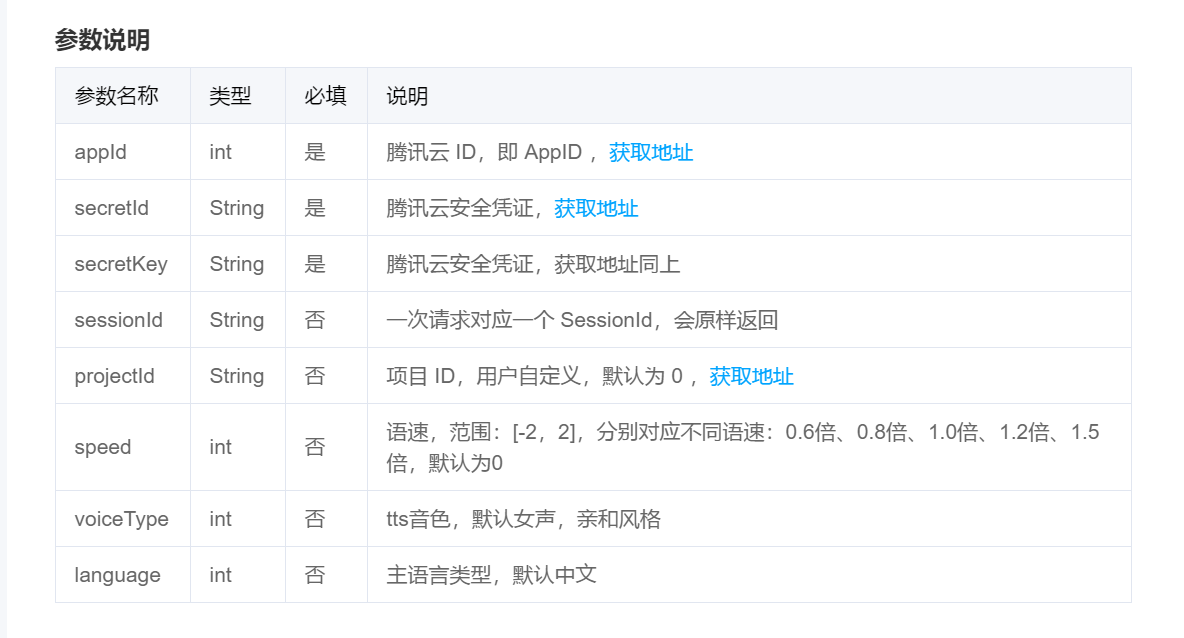Click 否 in the language row
1184x638 pixels.
point(315,575)
